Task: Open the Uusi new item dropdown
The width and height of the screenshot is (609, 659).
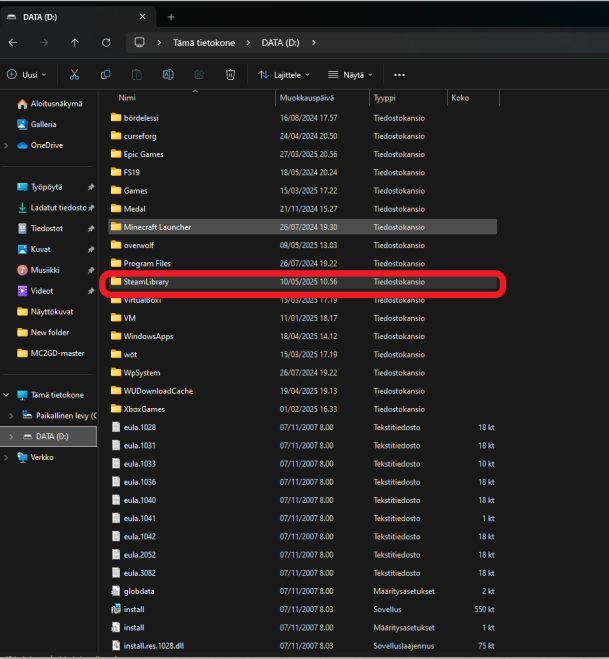Action: point(26,75)
